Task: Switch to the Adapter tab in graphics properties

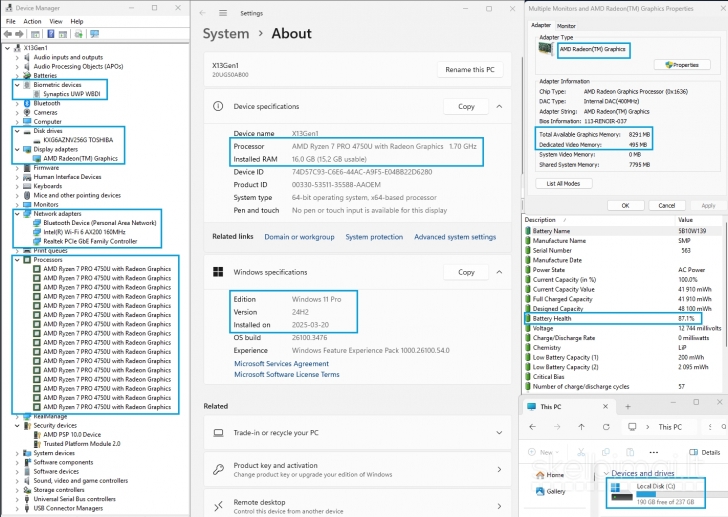Action: [x=541, y=25]
